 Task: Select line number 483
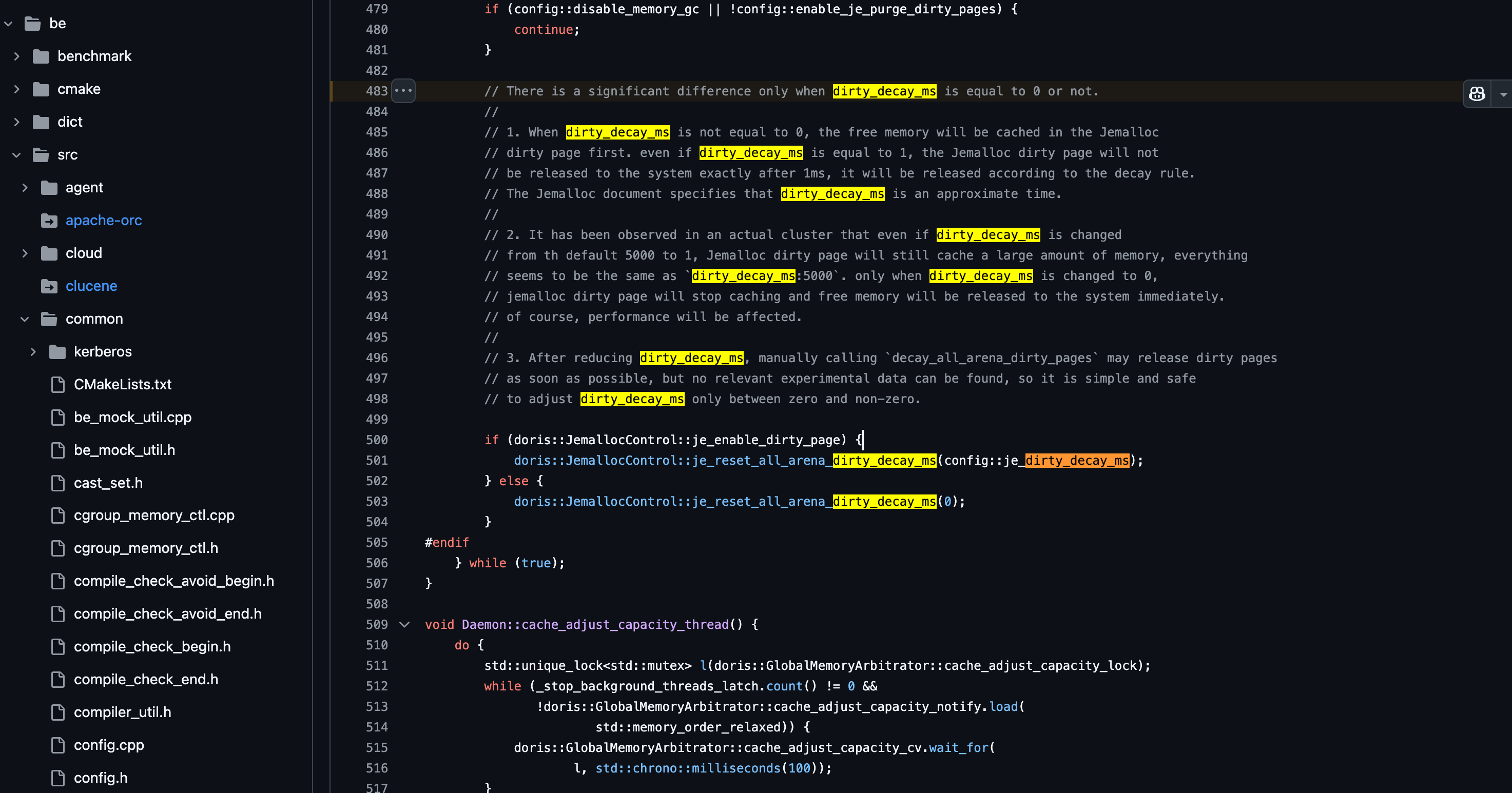376,91
